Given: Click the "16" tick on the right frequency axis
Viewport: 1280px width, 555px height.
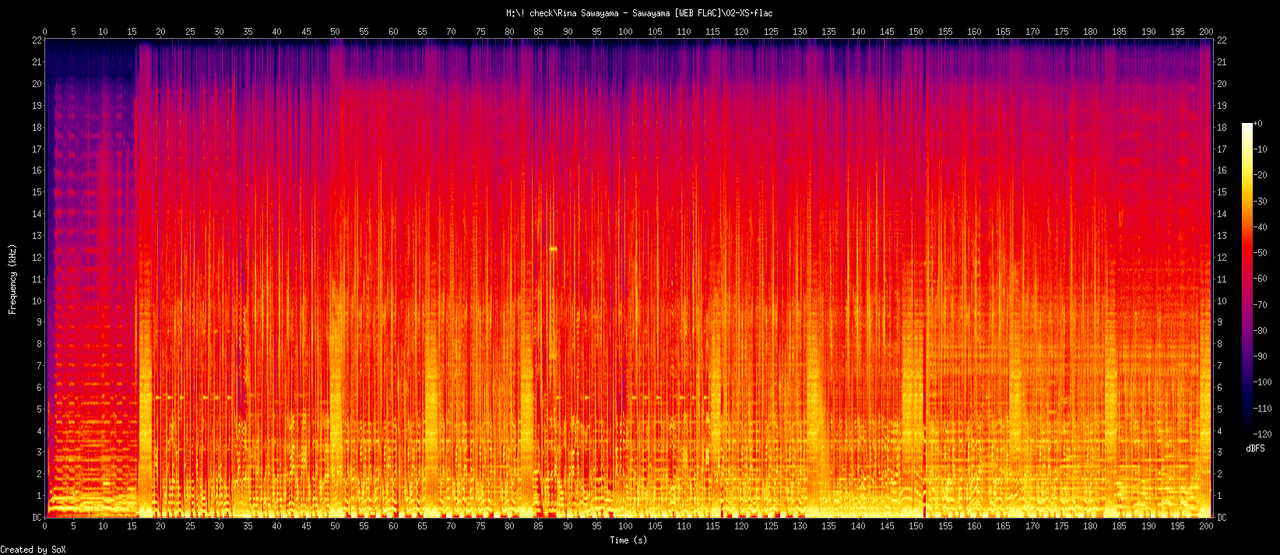Looking at the screenshot, I should 1223,170.
